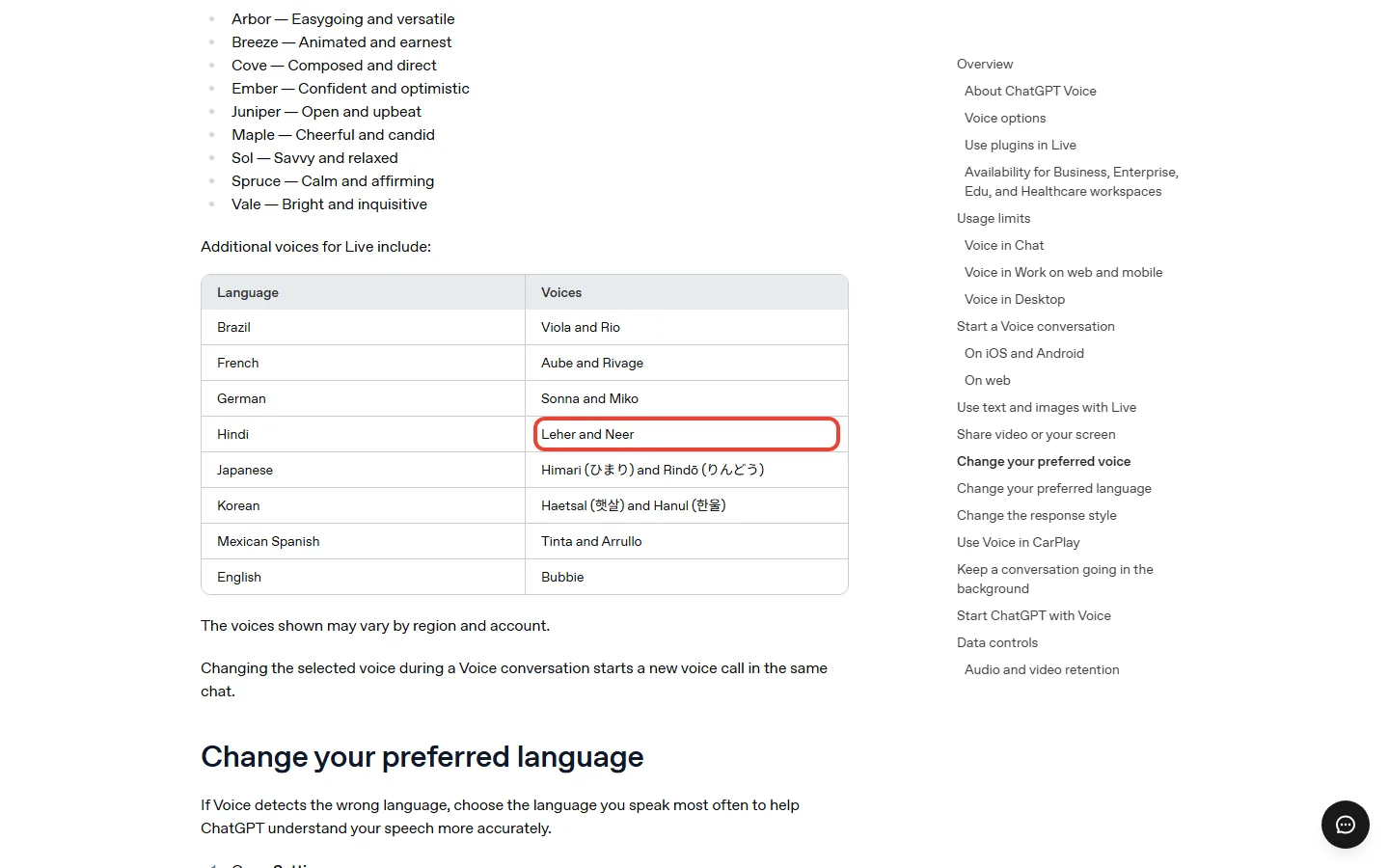The width and height of the screenshot is (1389, 868).
Task: Select the On web outline link
Action: click(988, 380)
